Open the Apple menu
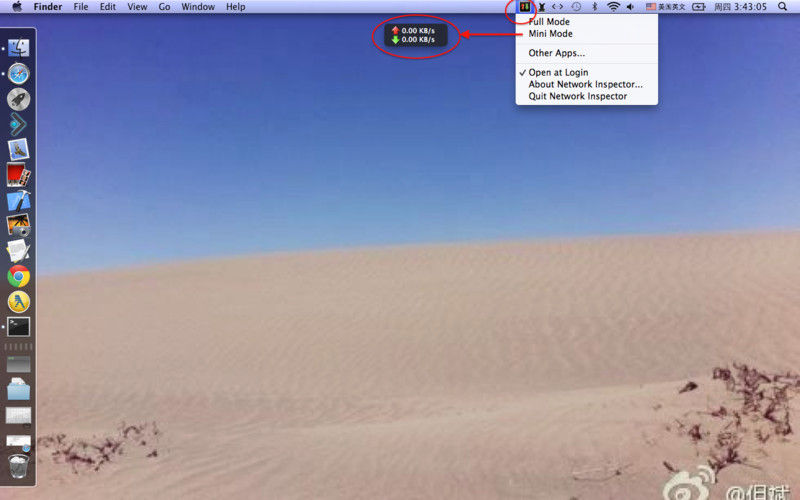The image size is (800, 500). click(17, 7)
